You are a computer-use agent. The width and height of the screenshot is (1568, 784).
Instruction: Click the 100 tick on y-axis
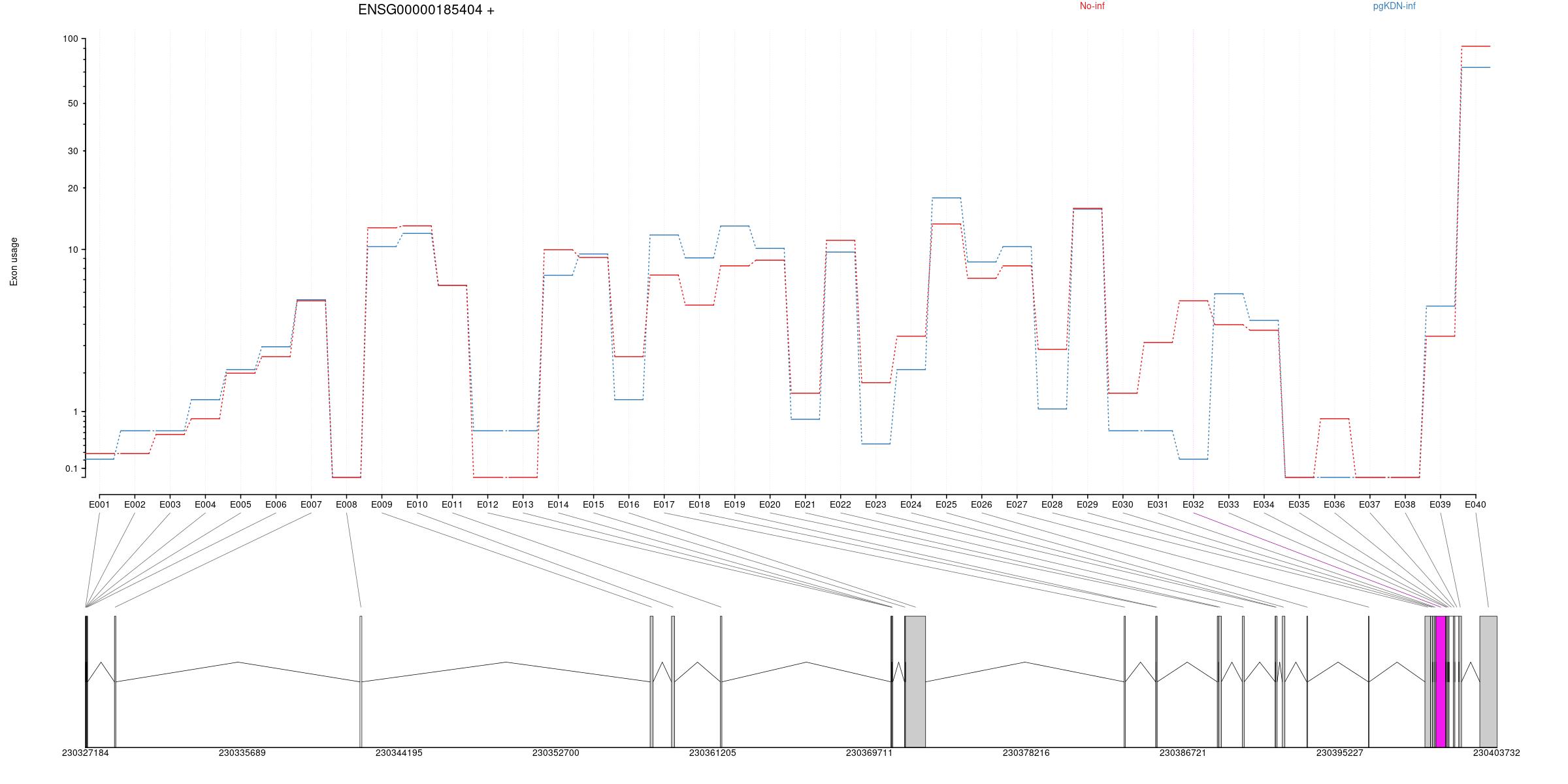(x=71, y=39)
